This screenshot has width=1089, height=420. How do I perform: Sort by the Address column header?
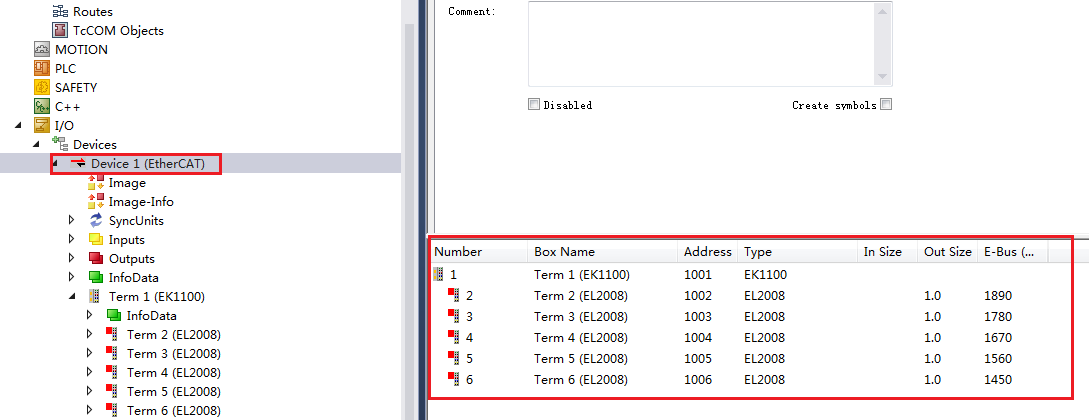708,252
